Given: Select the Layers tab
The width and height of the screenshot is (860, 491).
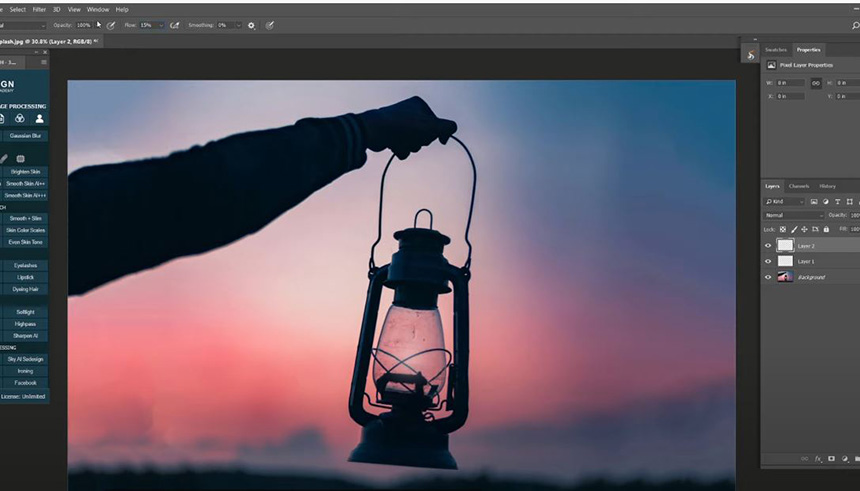Looking at the screenshot, I should tap(772, 186).
